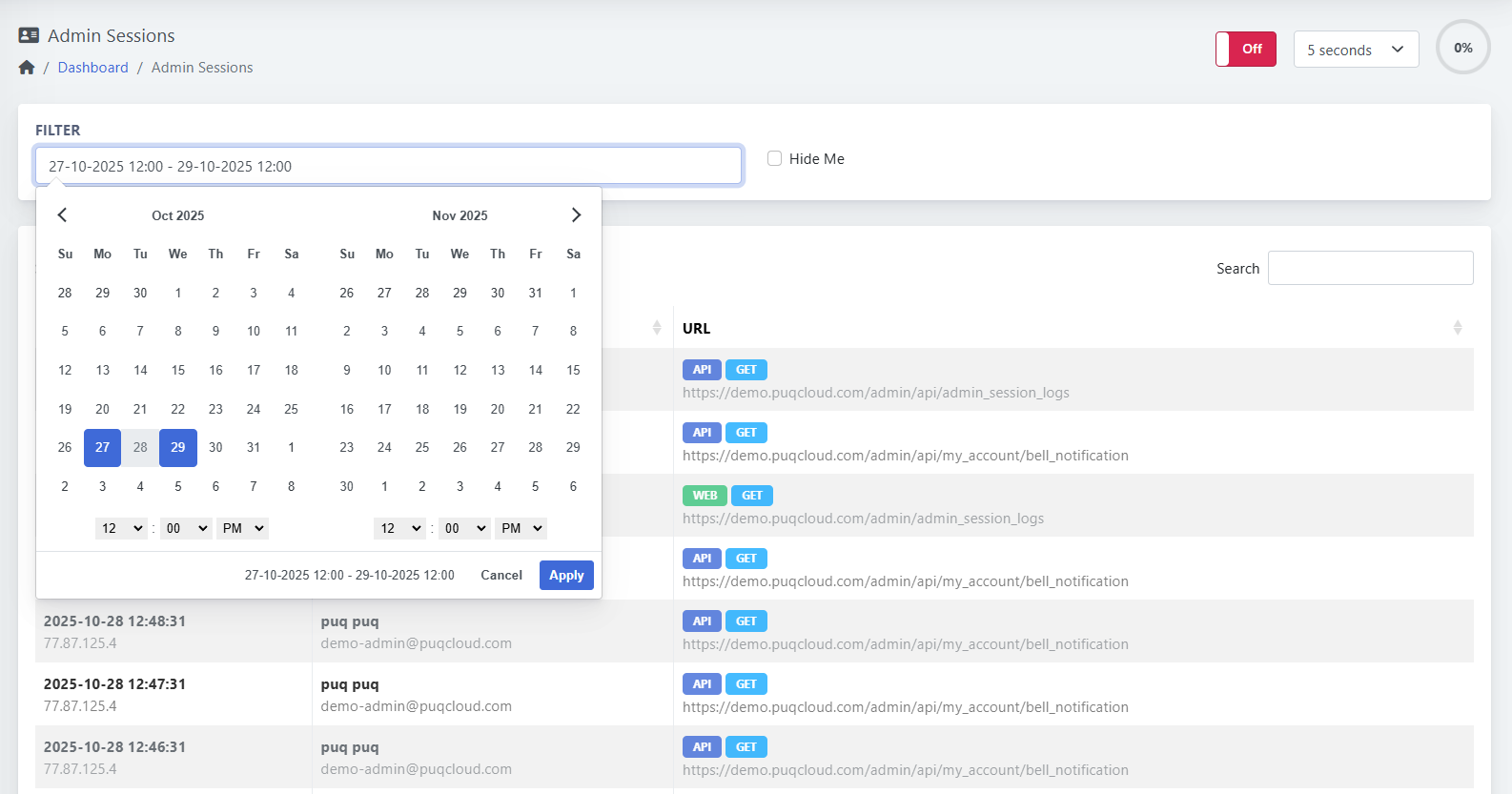Toggle the auto-refresh Off switch
The height and width of the screenshot is (794, 1512).
click(x=1245, y=49)
